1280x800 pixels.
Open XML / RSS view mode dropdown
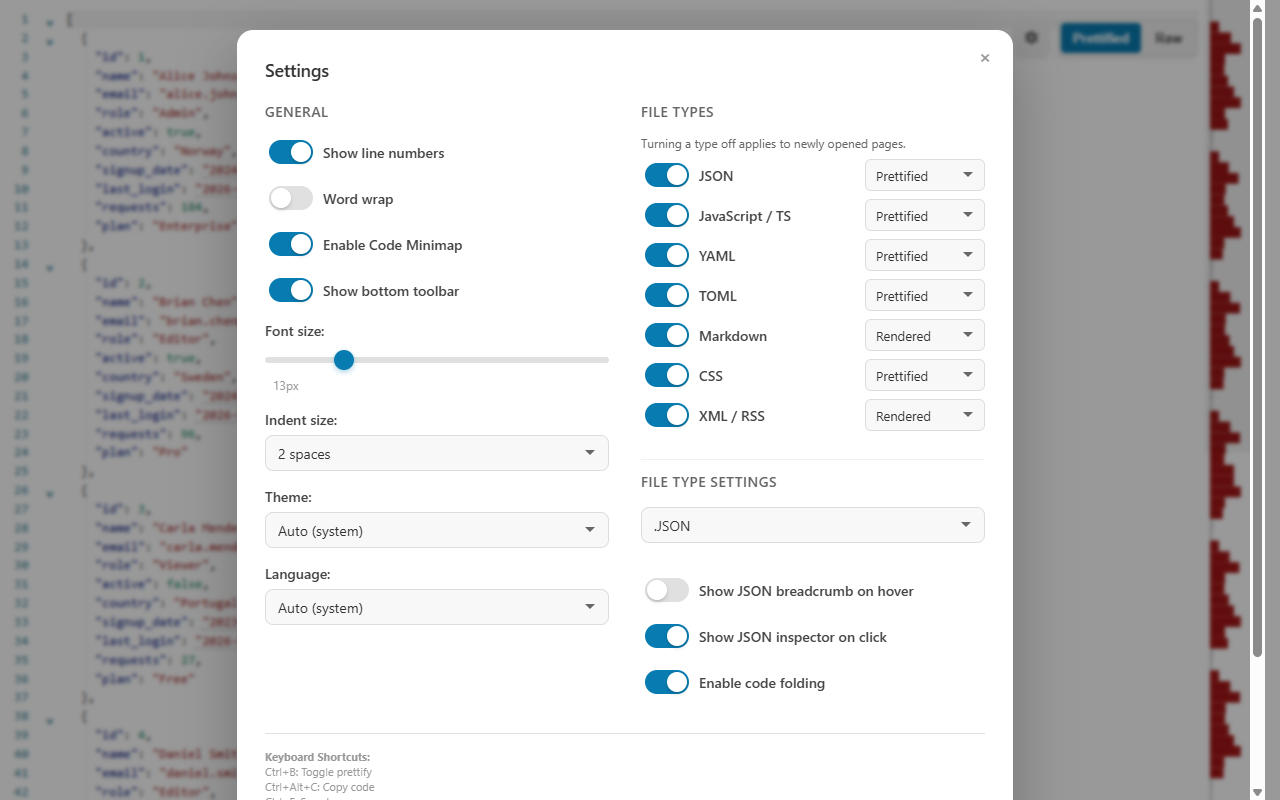(925, 416)
